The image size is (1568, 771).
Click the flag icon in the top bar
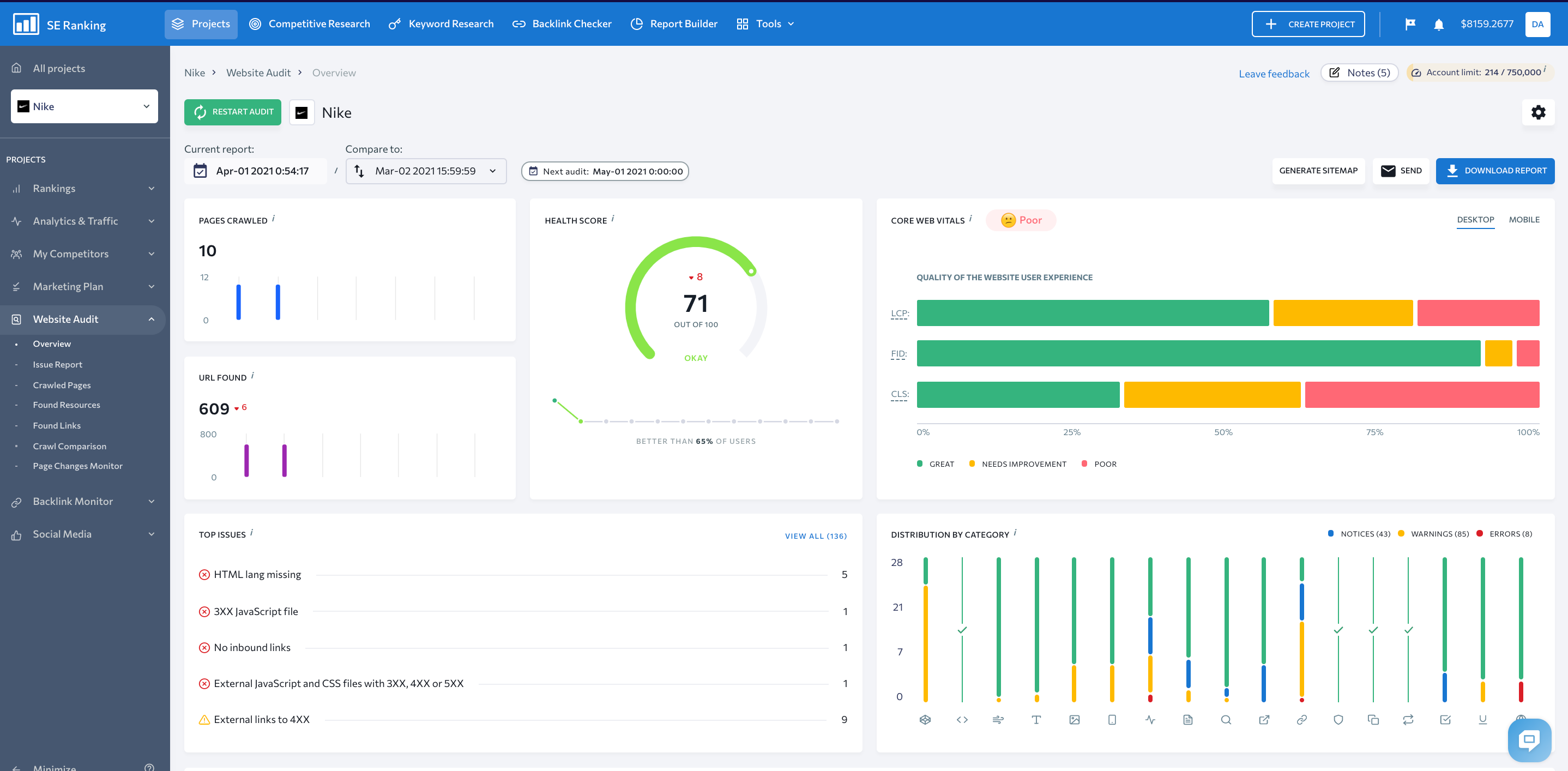(1410, 24)
